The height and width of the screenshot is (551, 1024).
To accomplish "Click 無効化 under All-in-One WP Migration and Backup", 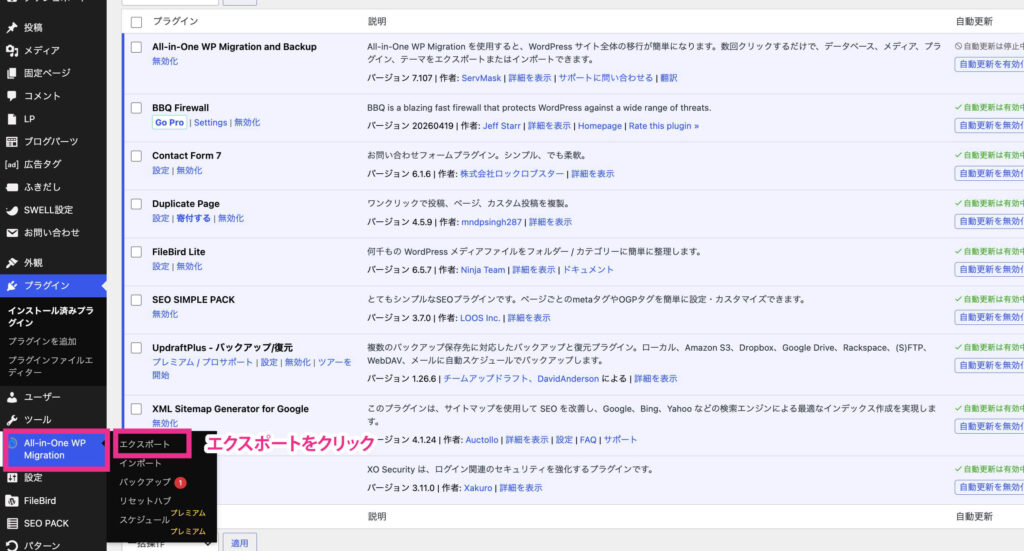I will [x=165, y=61].
